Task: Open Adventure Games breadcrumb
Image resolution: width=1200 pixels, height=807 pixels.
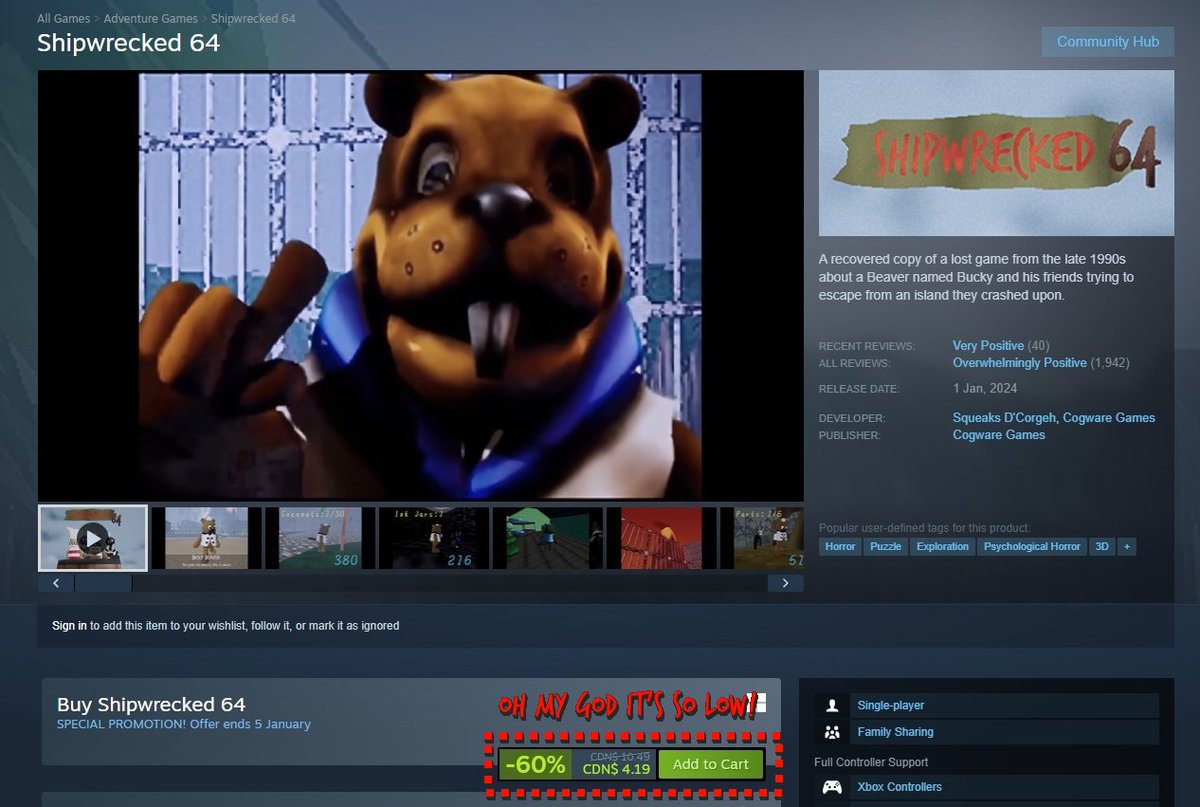Action: pyautogui.click(x=151, y=19)
